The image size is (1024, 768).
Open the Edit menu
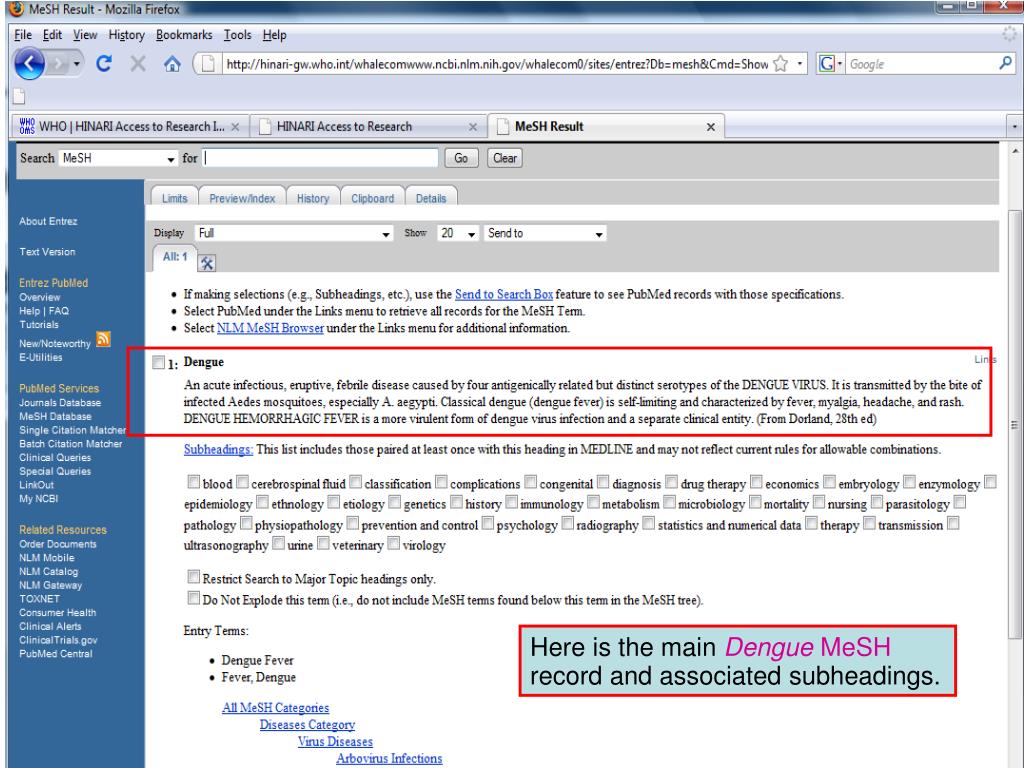52,35
